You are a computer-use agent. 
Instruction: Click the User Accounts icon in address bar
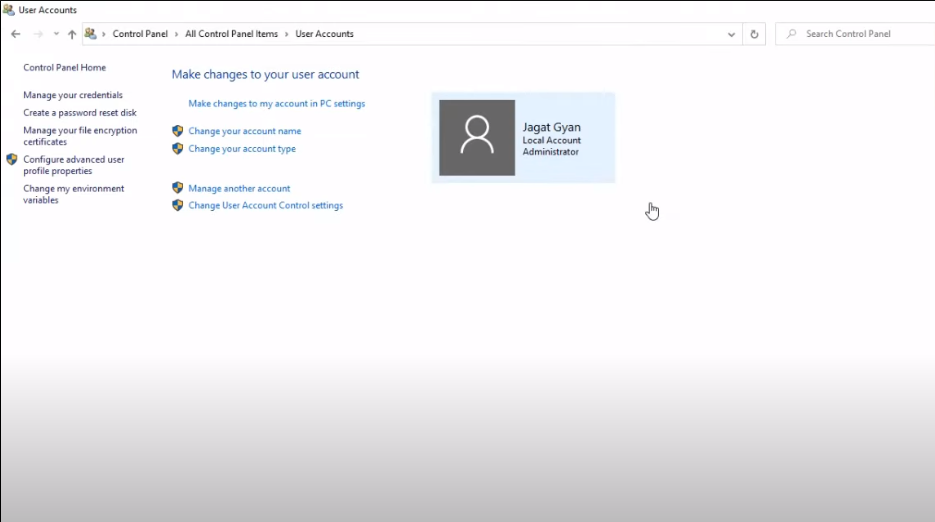90,33
